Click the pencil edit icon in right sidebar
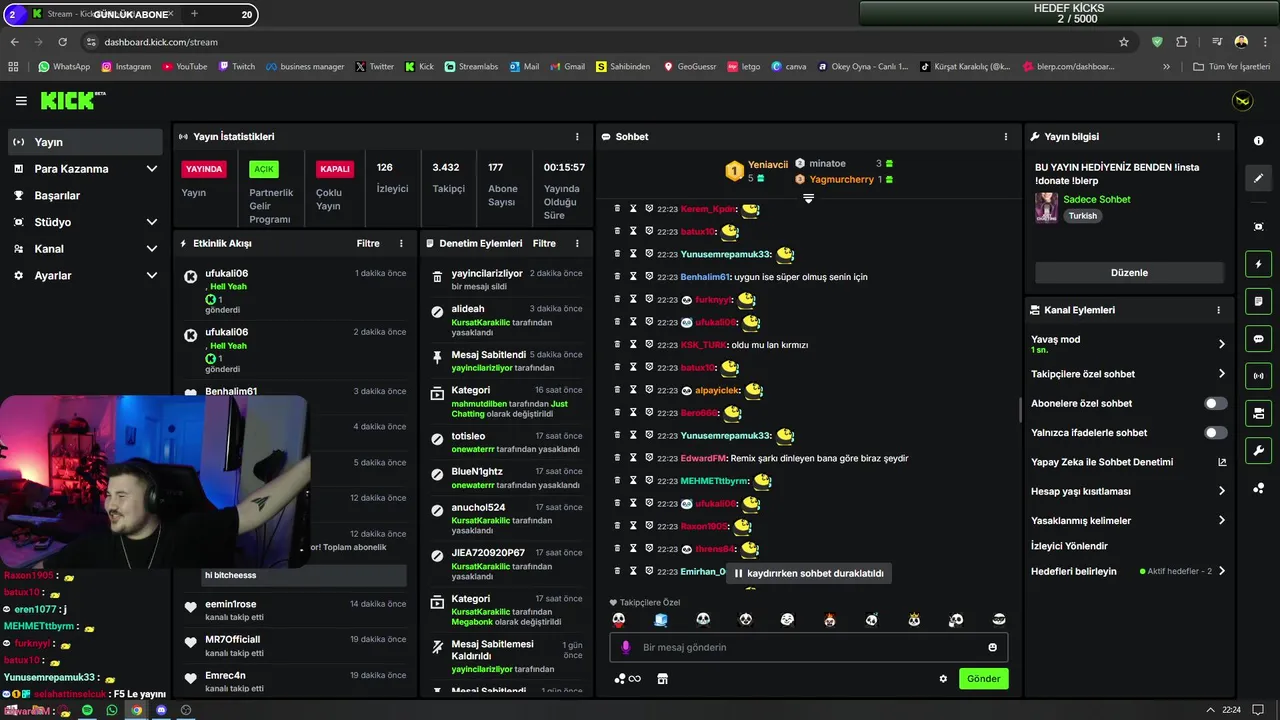This screenshot has width=1280, height=720. pyautogui.click(x=1258, y=178)
